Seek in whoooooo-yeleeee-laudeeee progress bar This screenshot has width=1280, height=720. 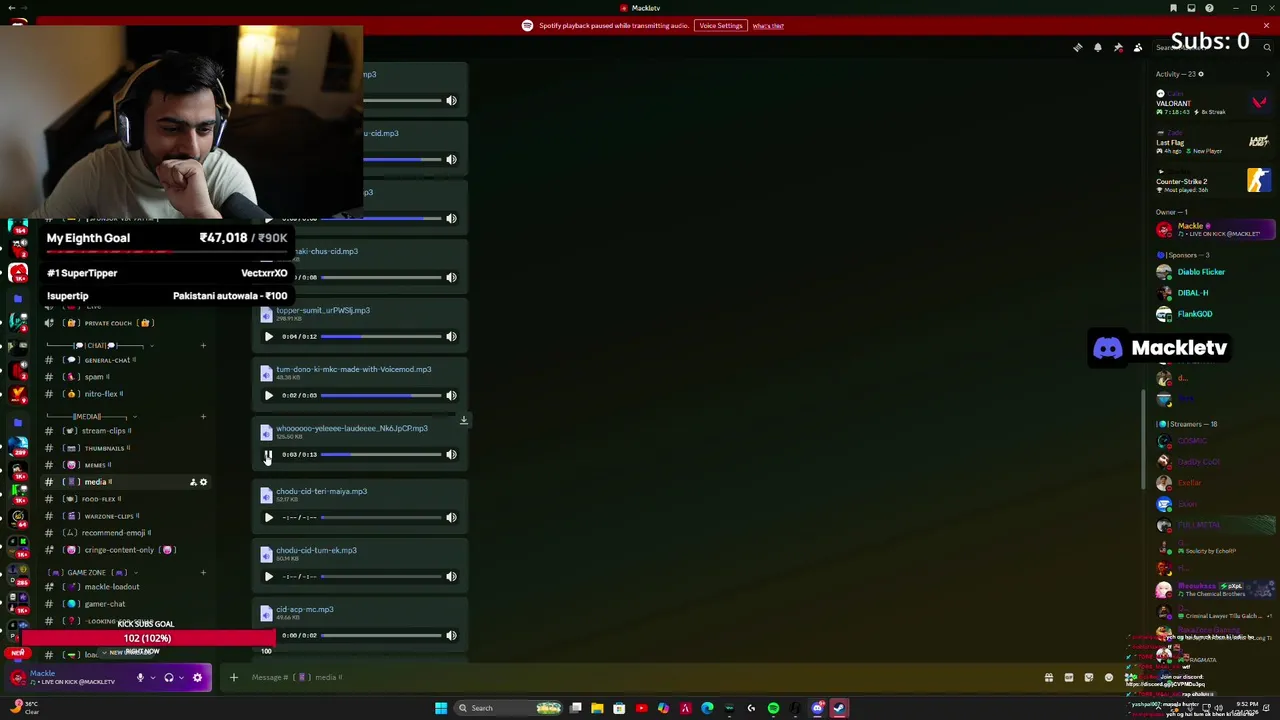381,455
